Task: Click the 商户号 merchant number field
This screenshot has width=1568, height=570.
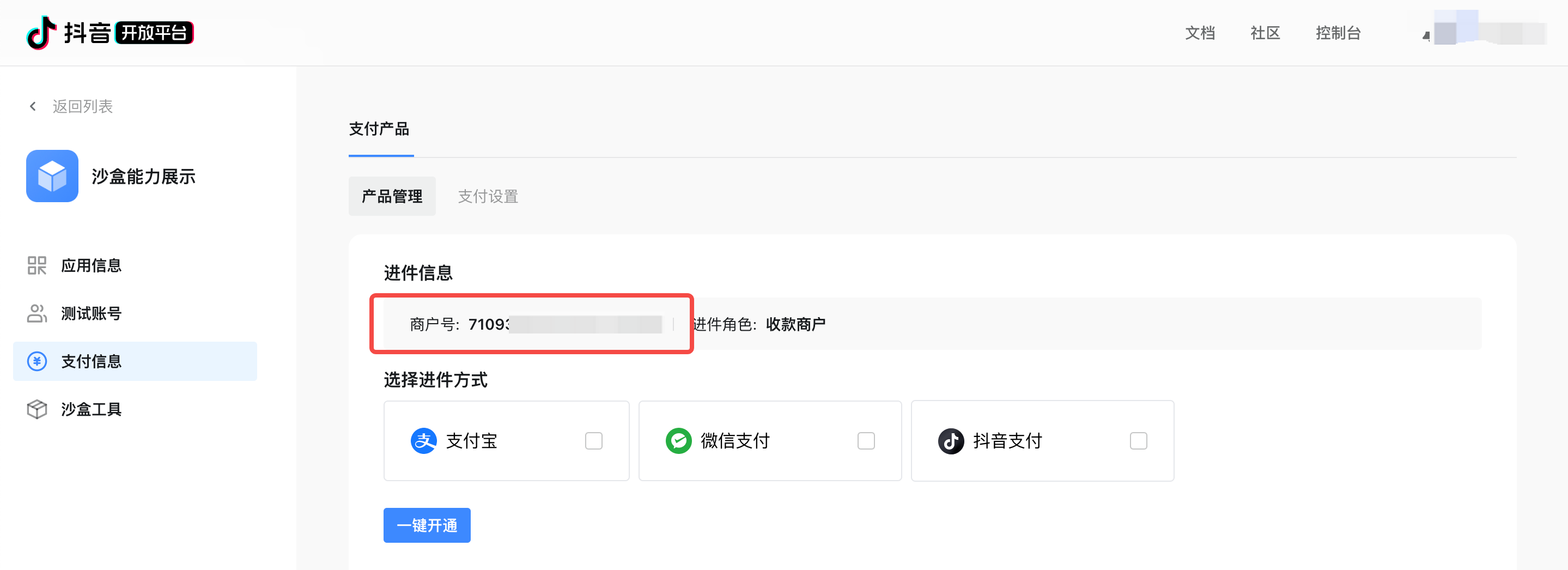Action: (x=531, y=324)
